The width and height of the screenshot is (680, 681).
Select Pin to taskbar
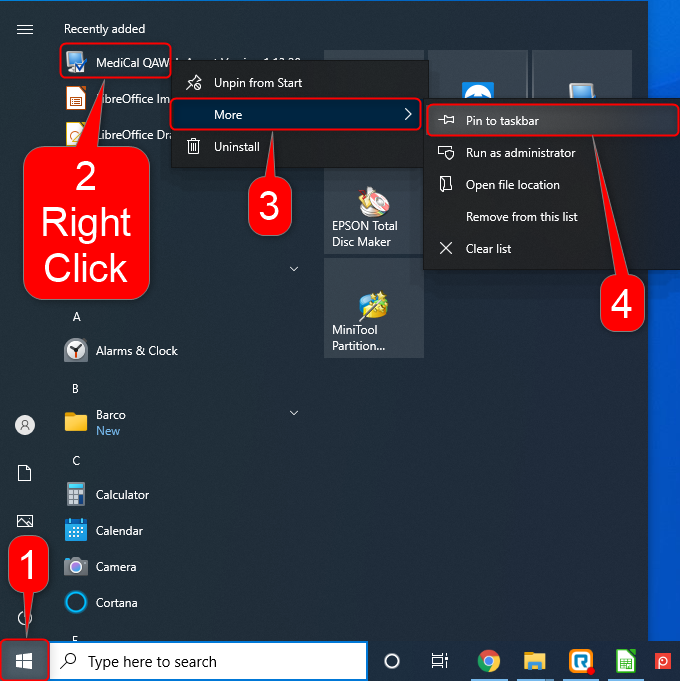click(551, 121)
